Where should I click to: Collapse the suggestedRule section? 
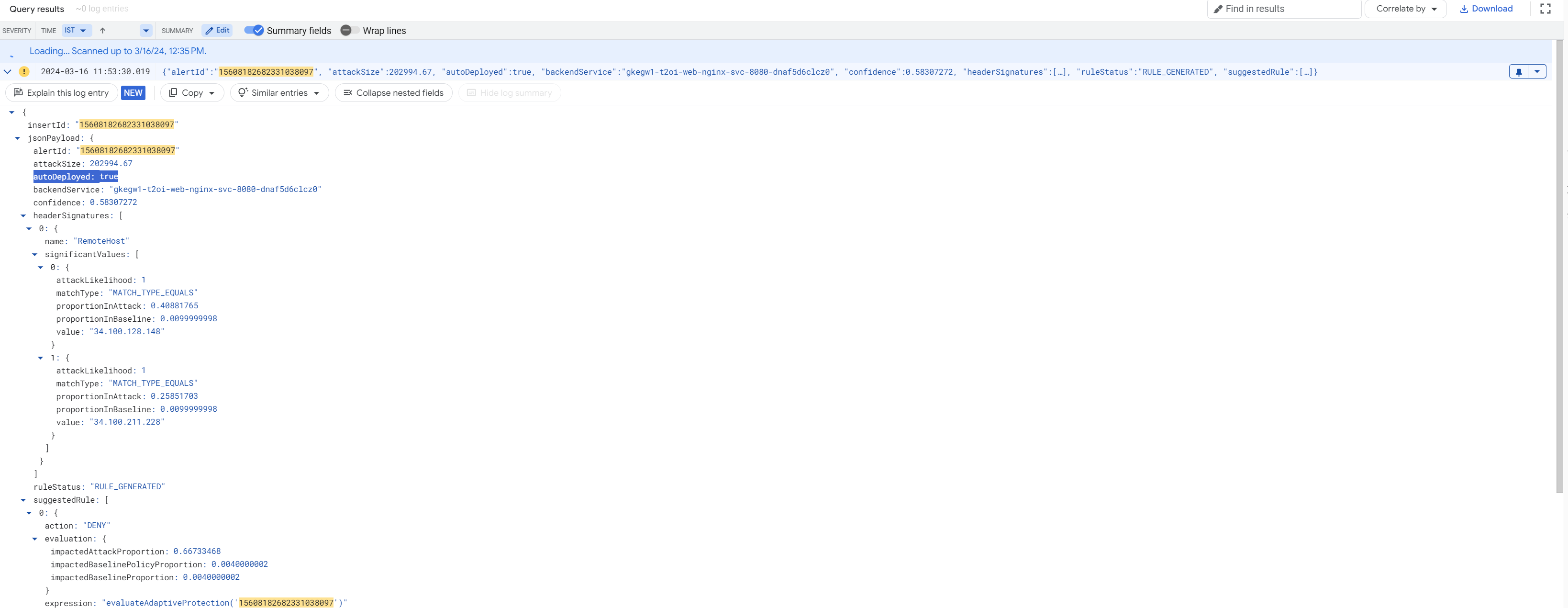pos(23,499)
